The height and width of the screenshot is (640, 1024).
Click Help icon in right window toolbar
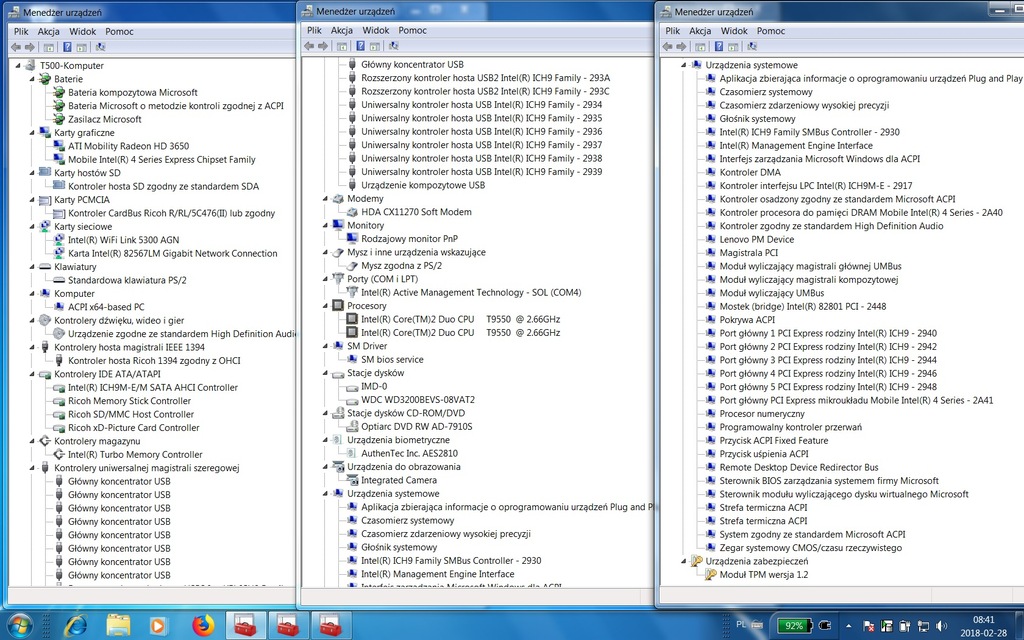[x=718, y=46]
